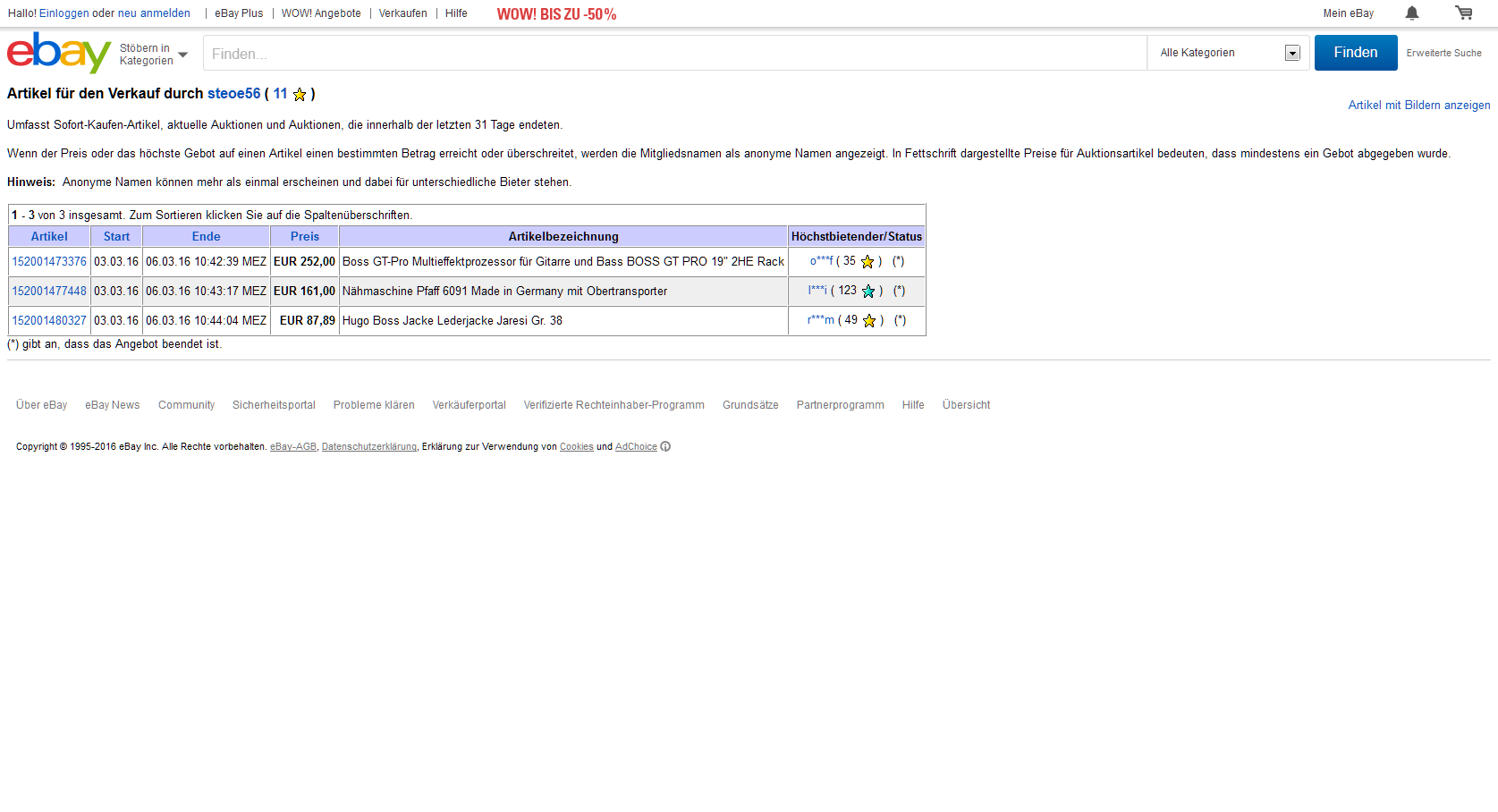Click price EUR 87,89

[x=308, y=320]
